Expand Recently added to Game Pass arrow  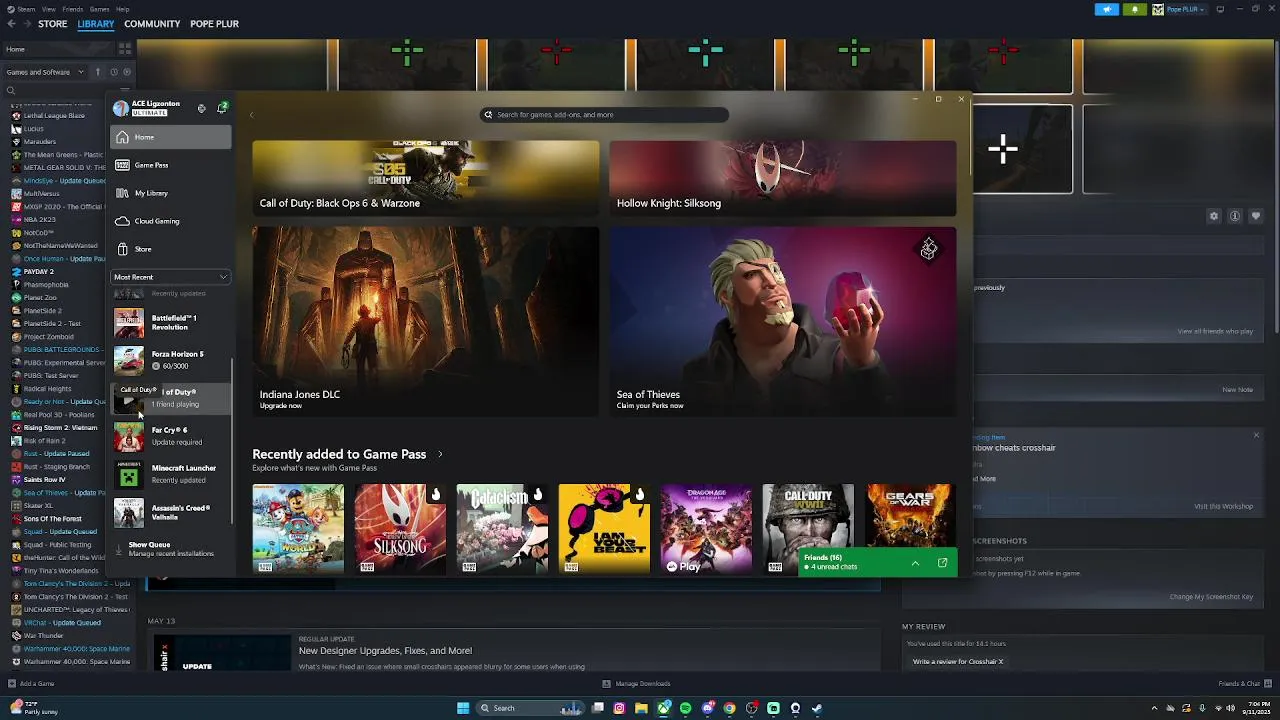point(440,454)
